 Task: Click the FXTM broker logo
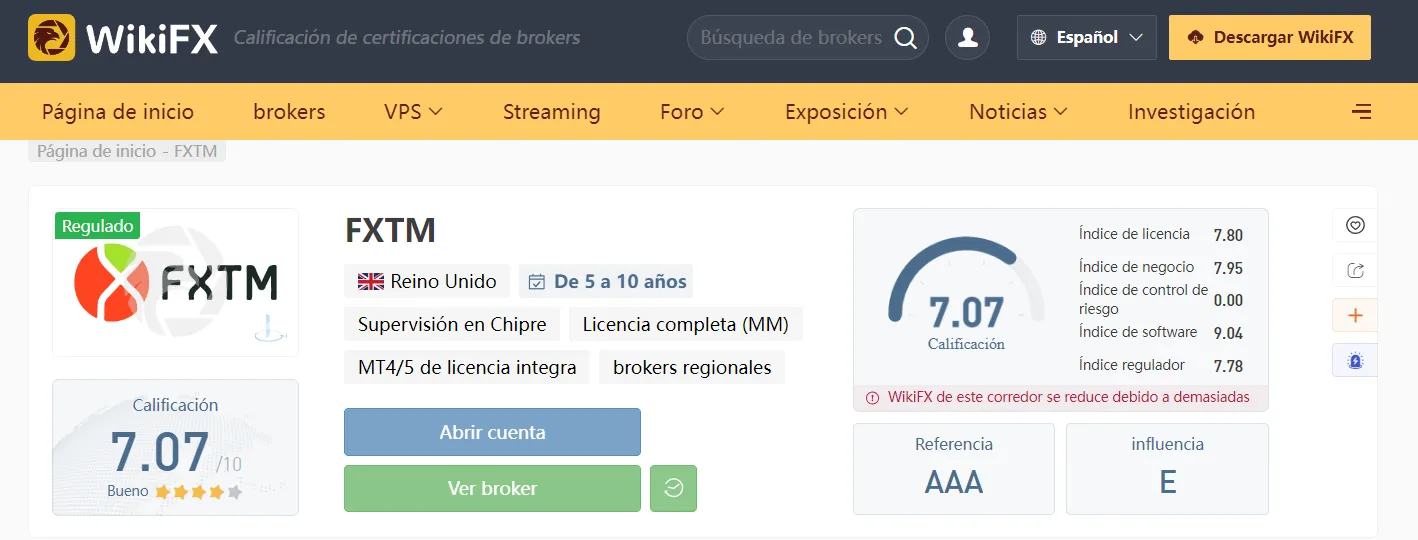[x=176, y=283]
